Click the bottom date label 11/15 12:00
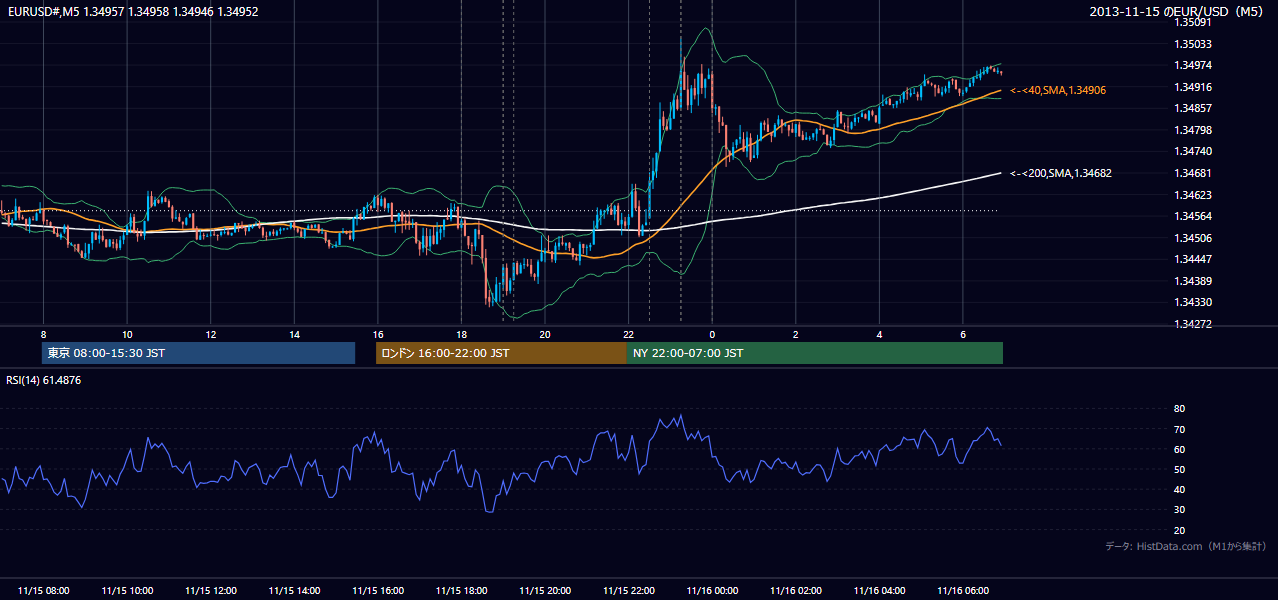1278x600 pixels. (210, 591)
